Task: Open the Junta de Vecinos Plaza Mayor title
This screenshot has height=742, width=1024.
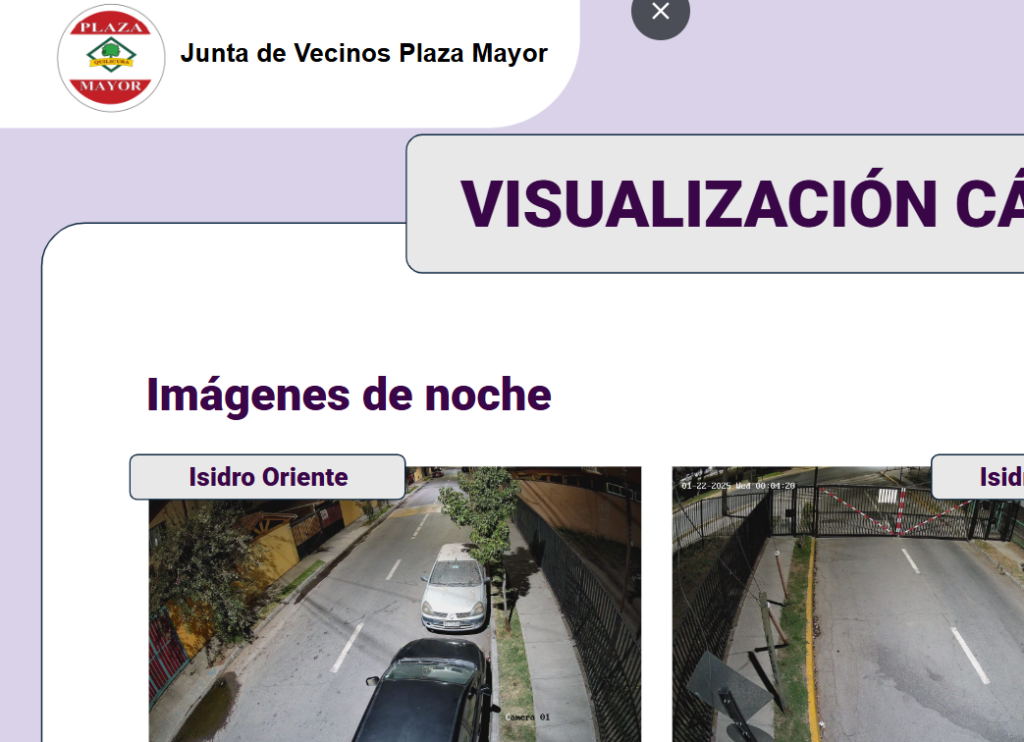Action: coord(363,53)
